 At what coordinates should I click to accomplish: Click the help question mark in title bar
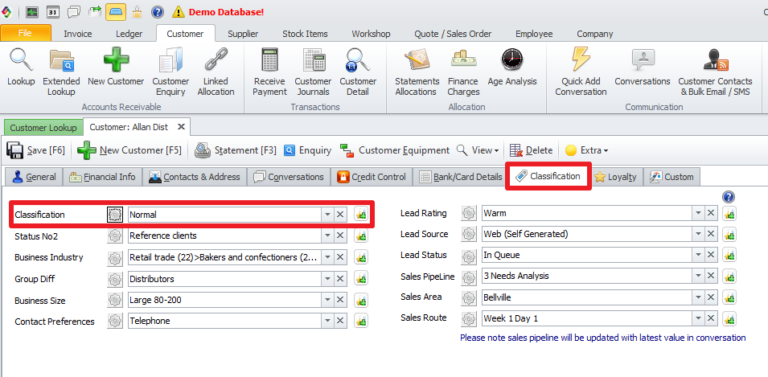(157, 11)
